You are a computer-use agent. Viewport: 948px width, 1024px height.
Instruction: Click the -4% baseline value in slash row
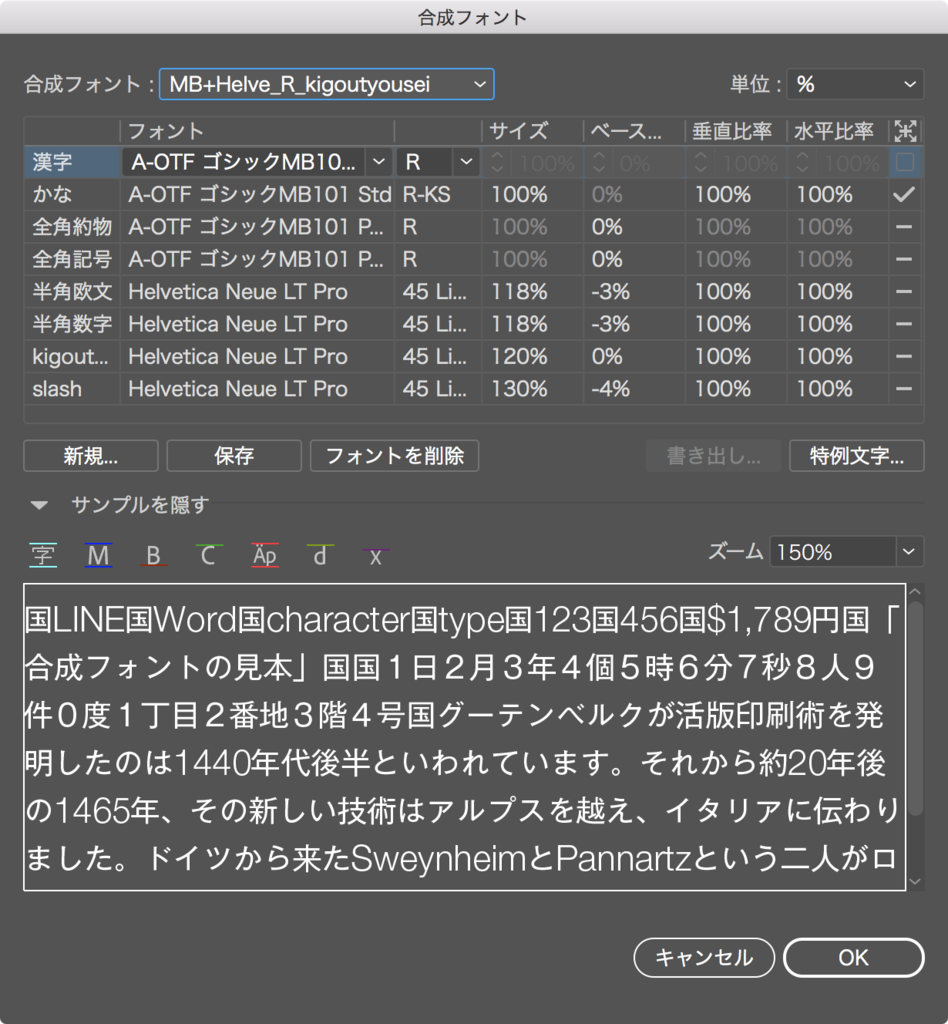[x=610, y=389]
